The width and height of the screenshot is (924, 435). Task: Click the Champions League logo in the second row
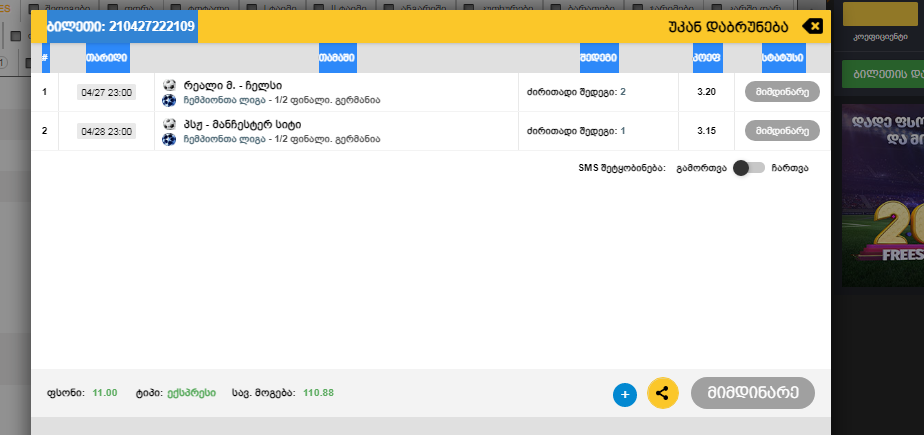[x=169, y=139]
